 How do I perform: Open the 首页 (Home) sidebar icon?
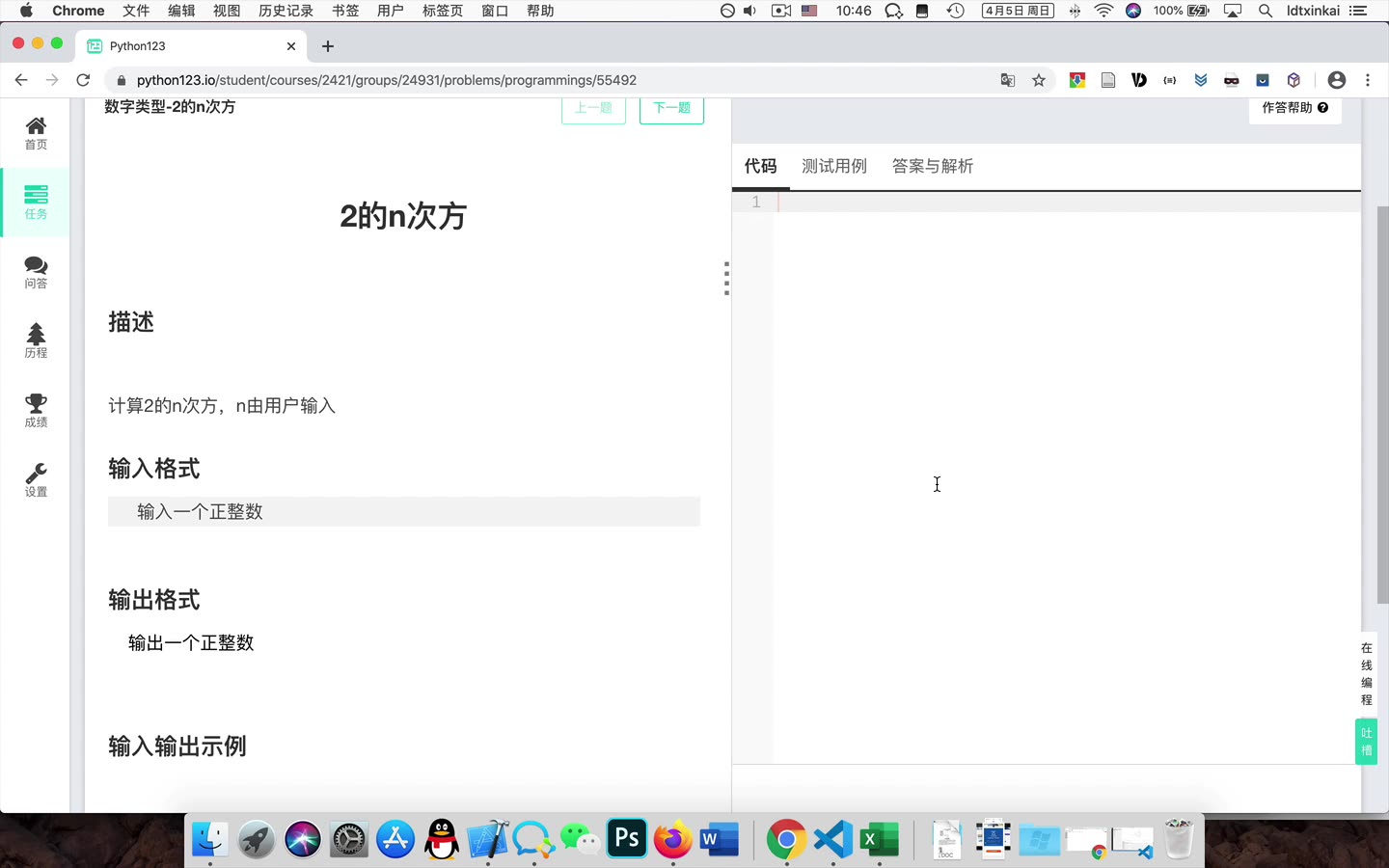pyautogui.click(x=36, y=132)
